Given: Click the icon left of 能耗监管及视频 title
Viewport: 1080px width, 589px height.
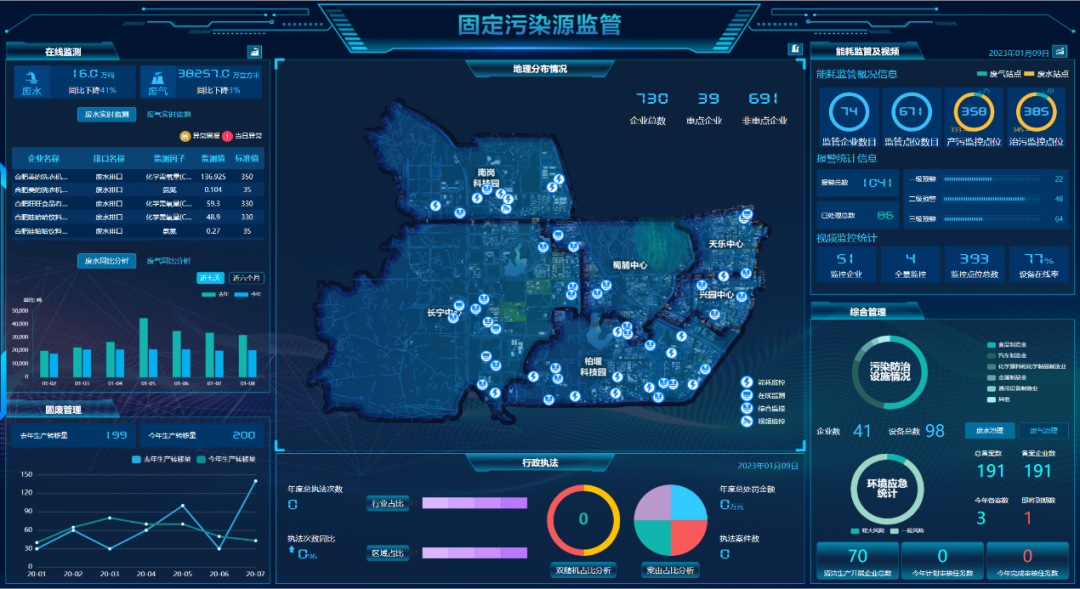Looking at the screenshot, I should coord(795,48).
